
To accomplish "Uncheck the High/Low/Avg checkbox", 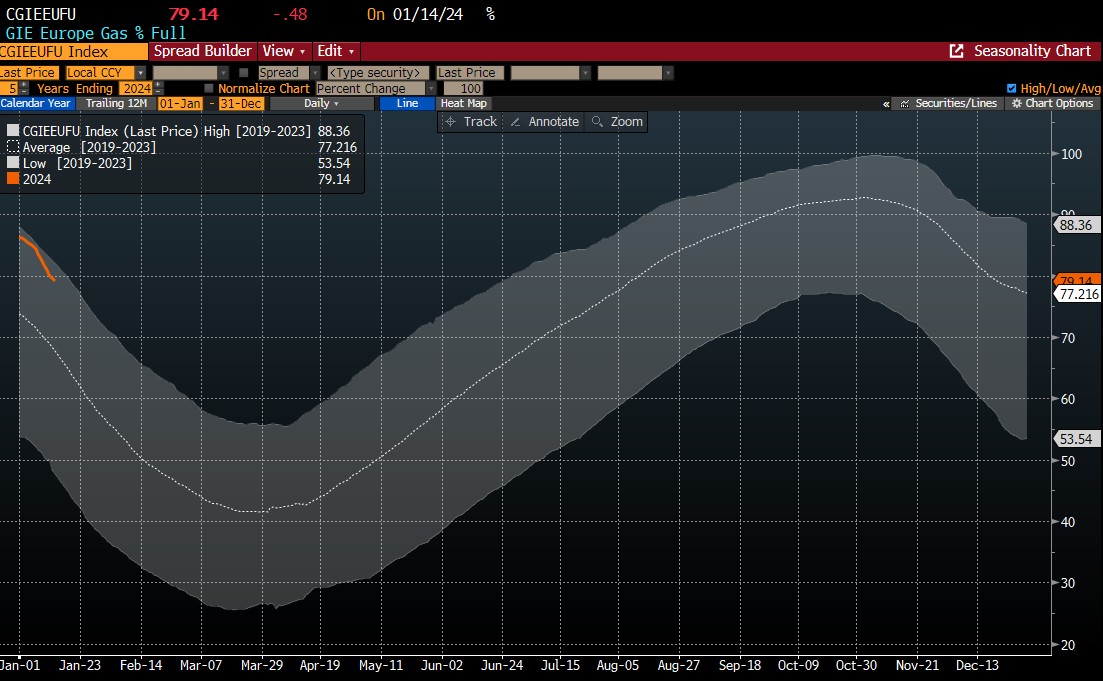I will click(1011, 88).
